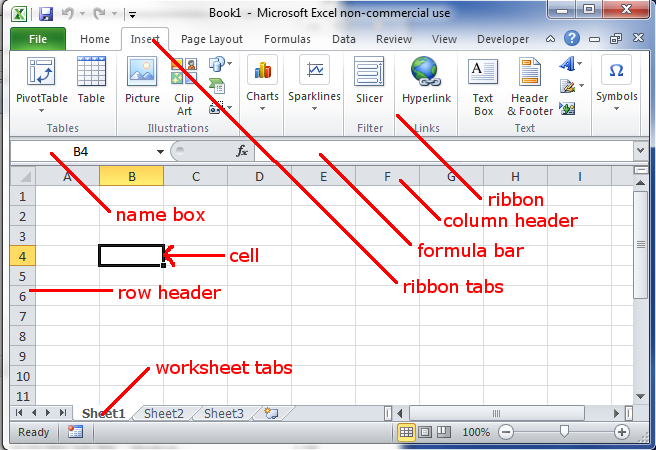The width and height of the screenshot is (656, 450).
Task: Click the Redo arrow in quick access toolbar
Action: coord(99,14)
